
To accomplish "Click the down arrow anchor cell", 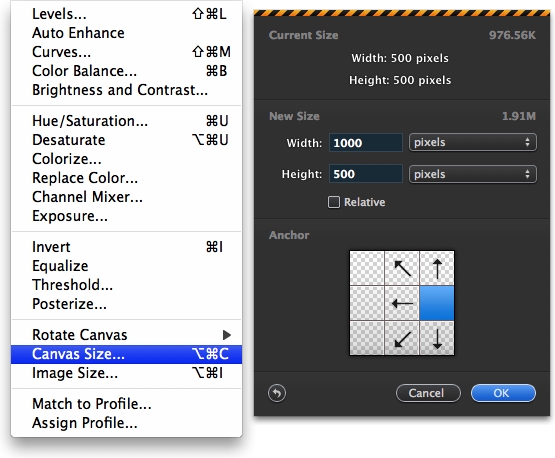I will pyautogui.click(x=437, y=338).
